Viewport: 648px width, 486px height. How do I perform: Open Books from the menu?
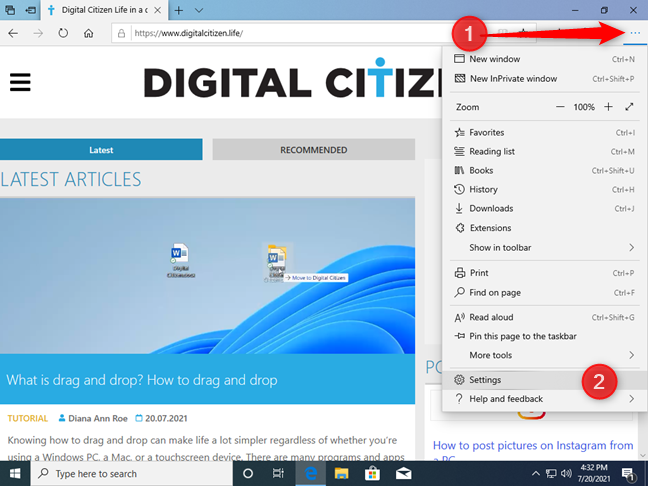coord(544,171)
